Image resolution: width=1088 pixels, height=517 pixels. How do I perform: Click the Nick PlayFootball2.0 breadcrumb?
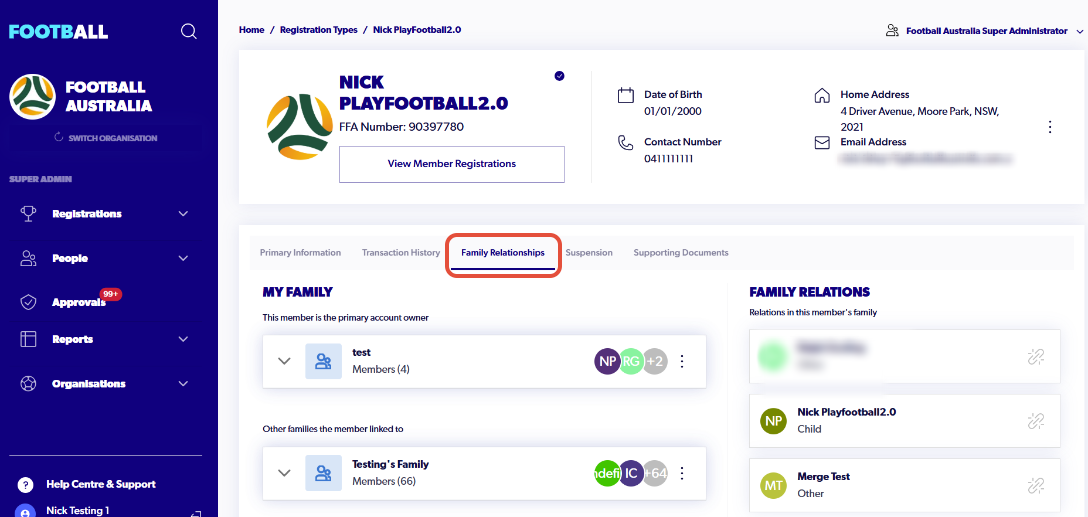[417, 30]
